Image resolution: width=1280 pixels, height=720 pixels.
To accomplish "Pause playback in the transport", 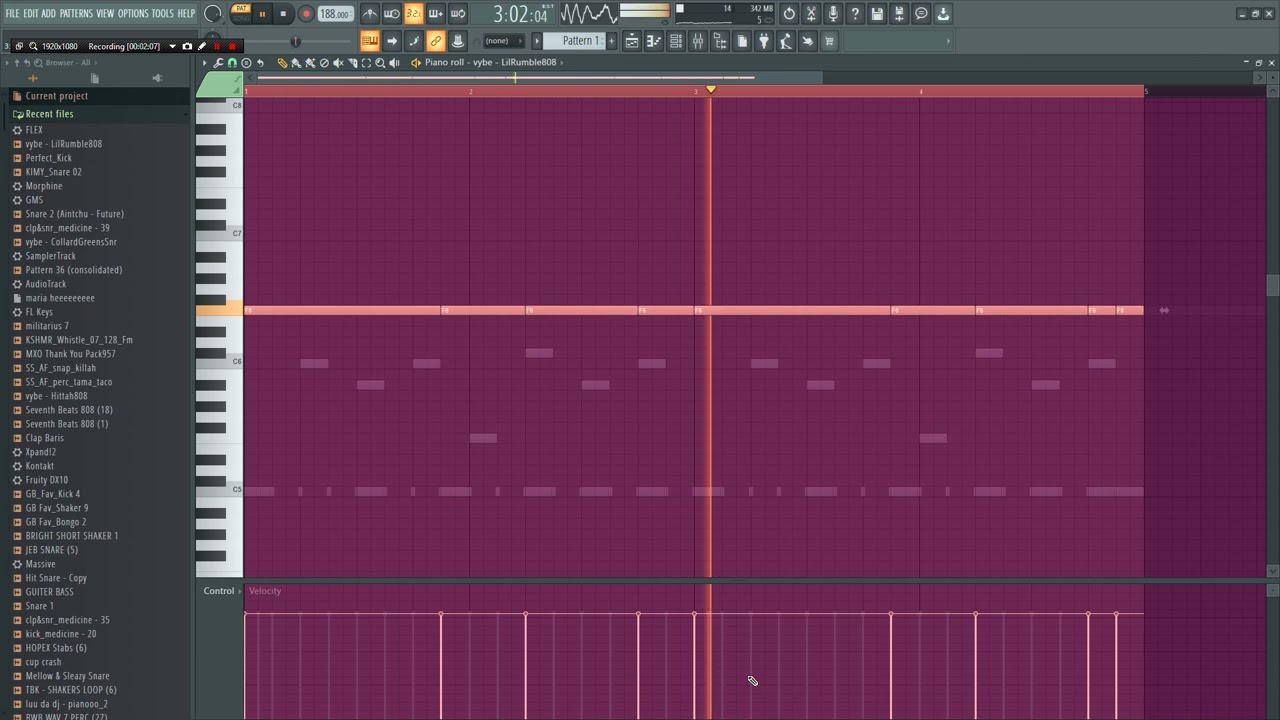I will pyautogui.click(x=262, y=14).
